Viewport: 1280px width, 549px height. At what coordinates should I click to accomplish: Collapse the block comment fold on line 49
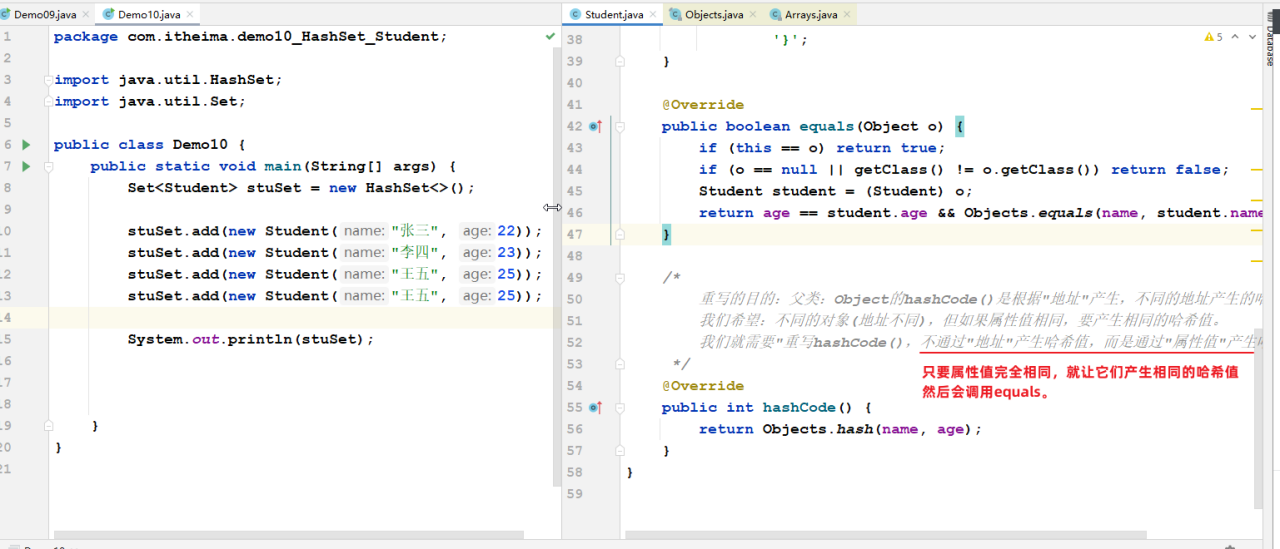(x=620, y=278)
